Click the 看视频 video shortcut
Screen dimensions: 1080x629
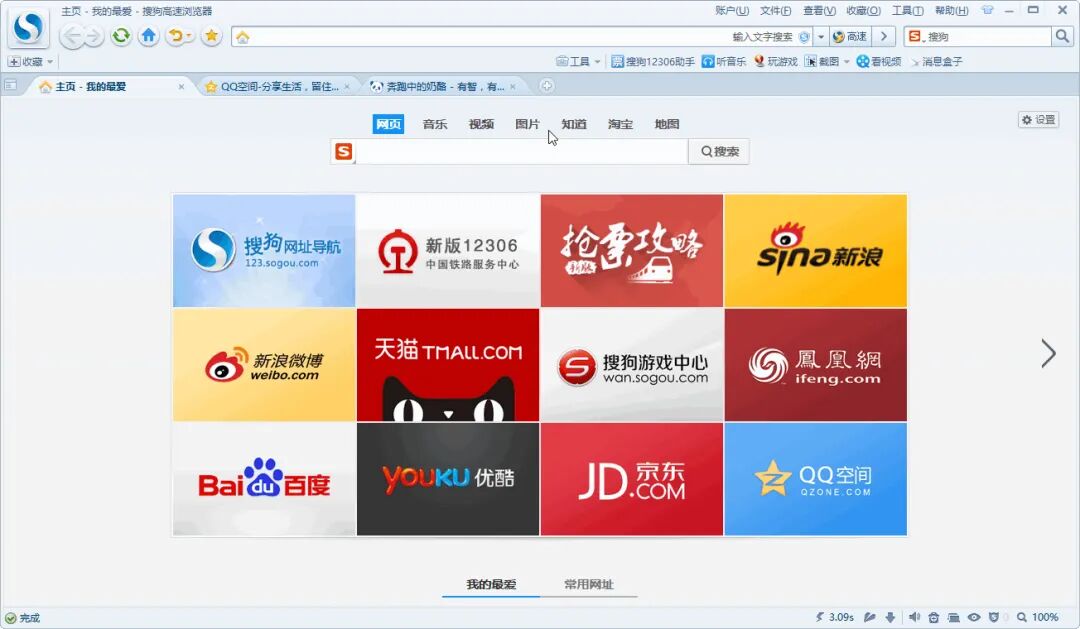879,61
